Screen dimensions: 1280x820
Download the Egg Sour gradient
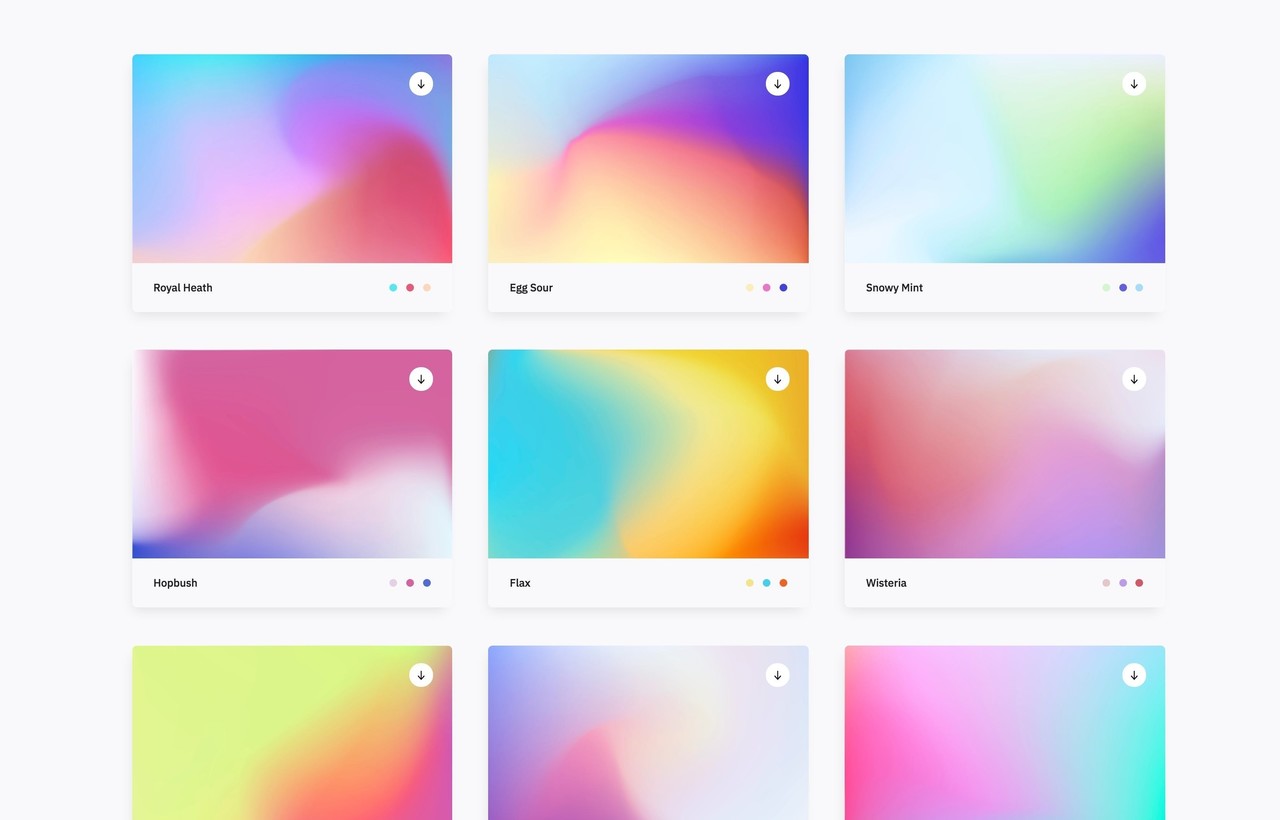(x=778, y=84)
